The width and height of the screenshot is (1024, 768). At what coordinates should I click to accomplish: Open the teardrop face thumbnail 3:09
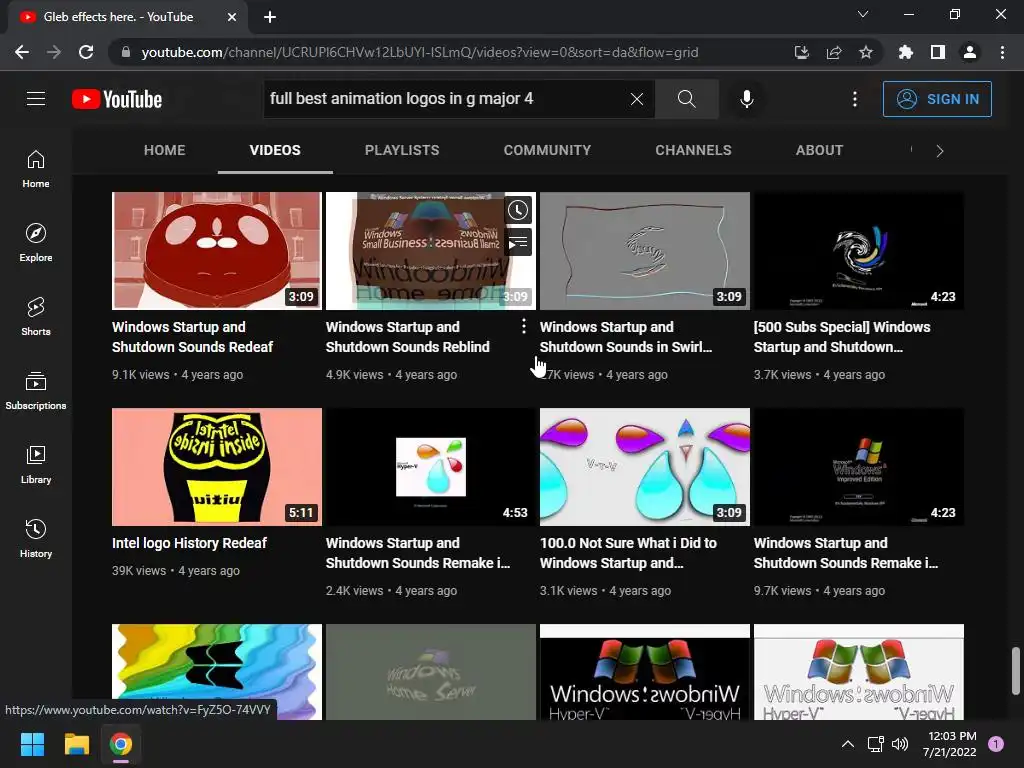click(645, 467)
